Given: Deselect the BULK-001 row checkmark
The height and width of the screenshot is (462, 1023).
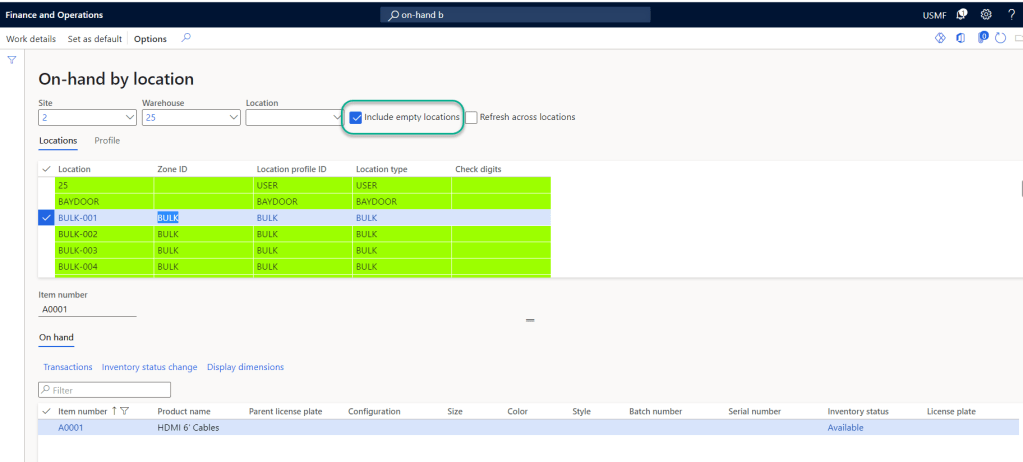Looking at the screenshot, I should (x=46, y=218).
